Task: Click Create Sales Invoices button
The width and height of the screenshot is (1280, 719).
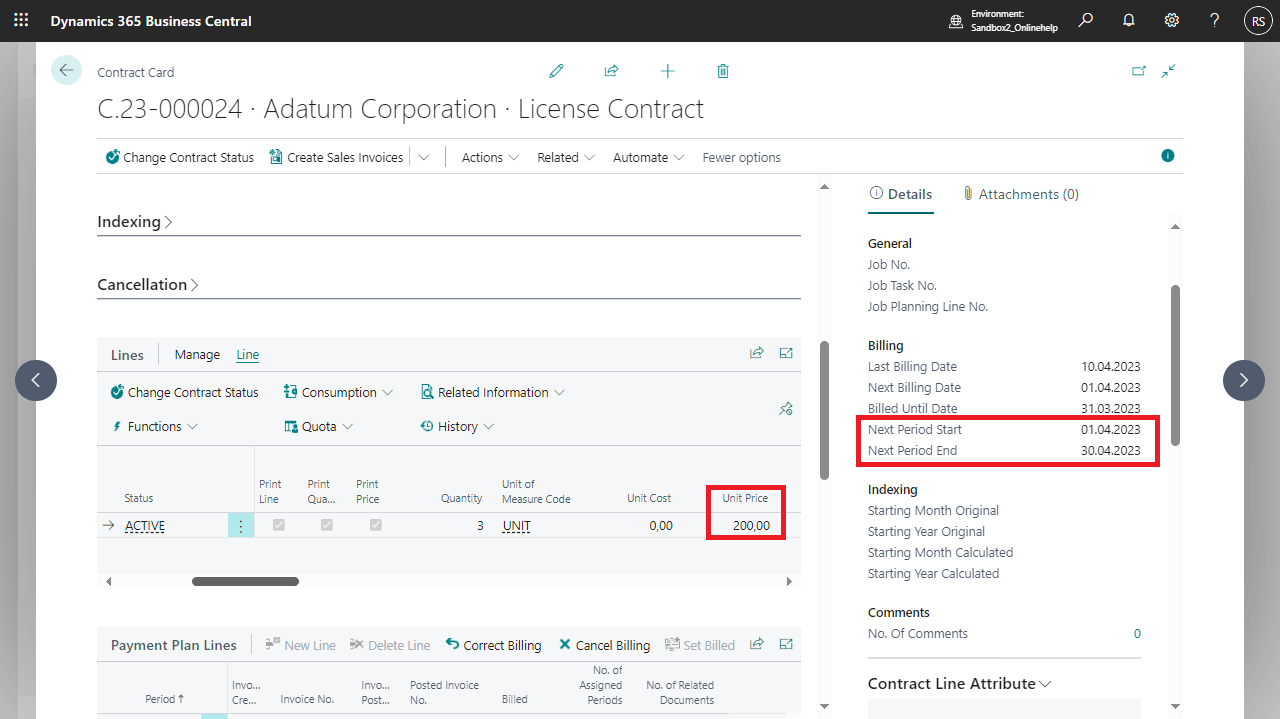Action: (336, 157)
